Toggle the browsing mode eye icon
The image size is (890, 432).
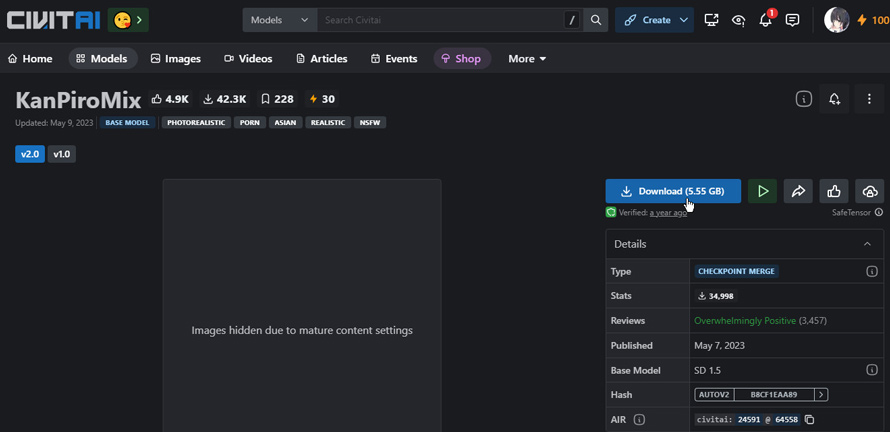pos(738,20)
